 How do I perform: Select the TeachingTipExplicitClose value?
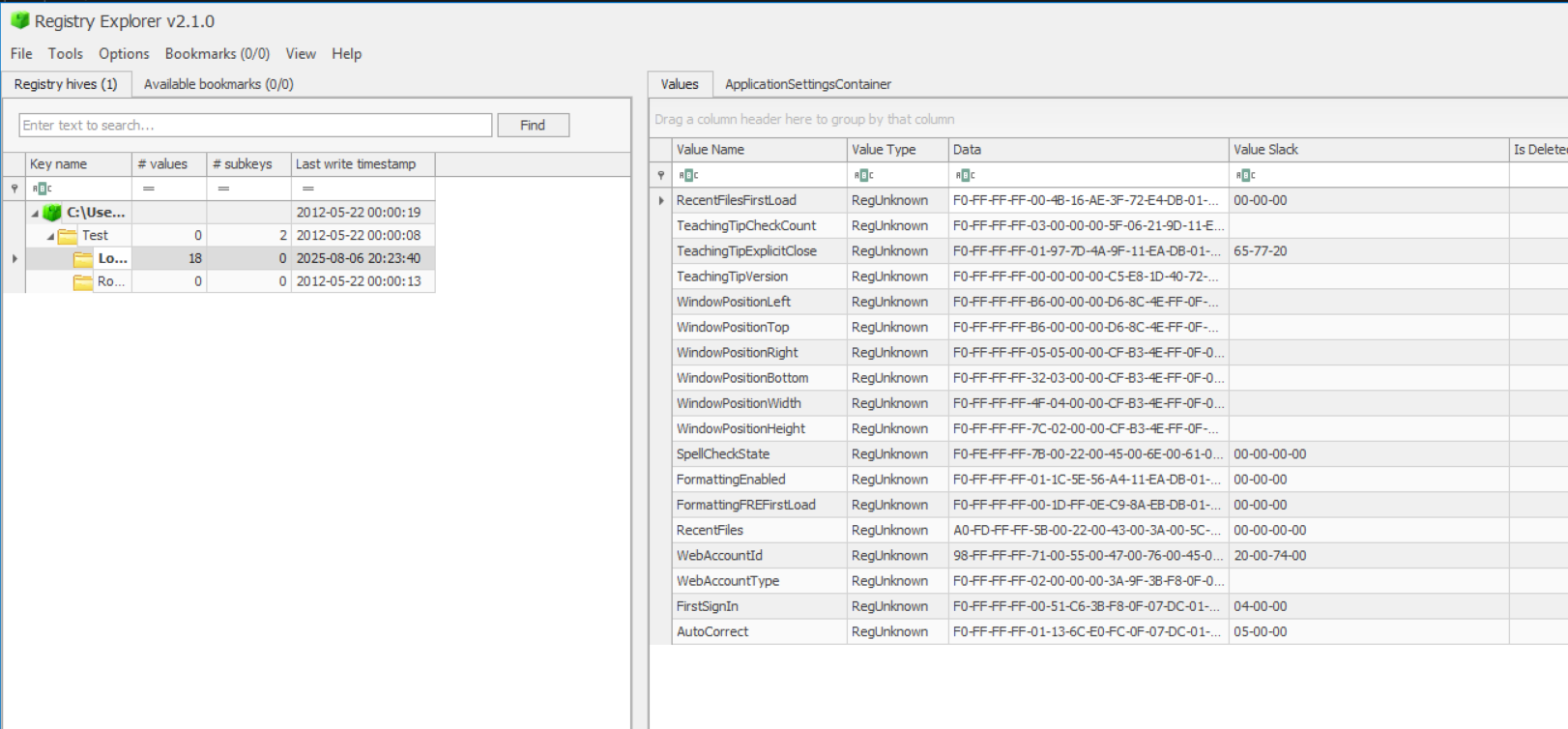point(746,250)
